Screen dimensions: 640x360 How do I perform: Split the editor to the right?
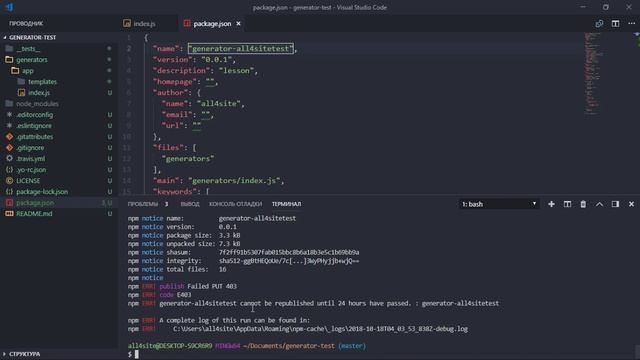615,24
